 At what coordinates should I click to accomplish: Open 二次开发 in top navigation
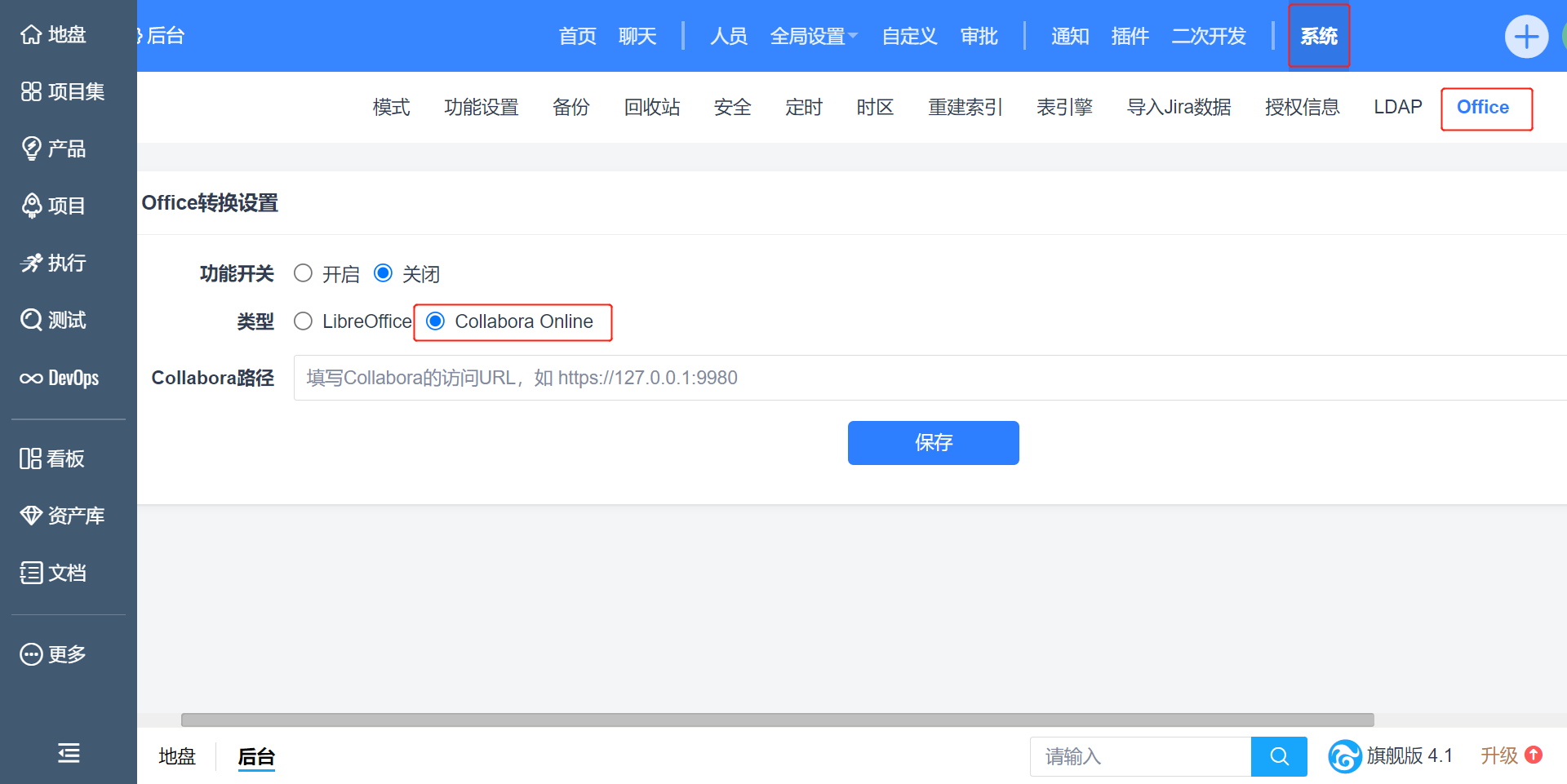pyautogui.click(x=1209, y=36)
